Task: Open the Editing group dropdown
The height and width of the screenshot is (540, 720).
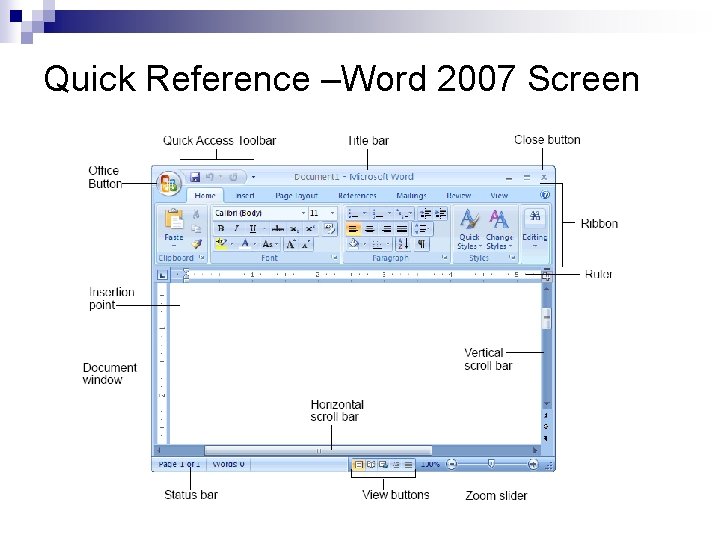Action: (x=534, y=229)
